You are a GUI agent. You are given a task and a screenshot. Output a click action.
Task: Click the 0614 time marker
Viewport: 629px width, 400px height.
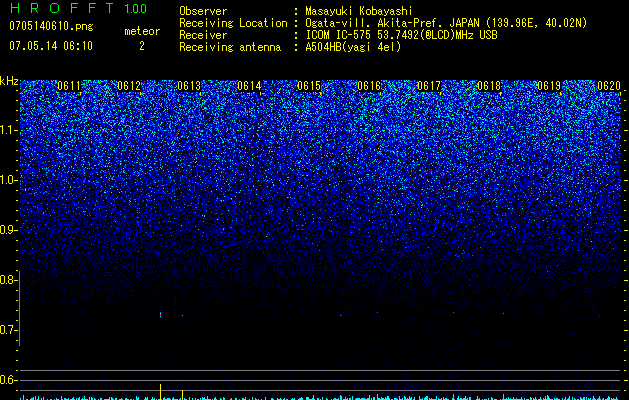(x=249, y=86)
